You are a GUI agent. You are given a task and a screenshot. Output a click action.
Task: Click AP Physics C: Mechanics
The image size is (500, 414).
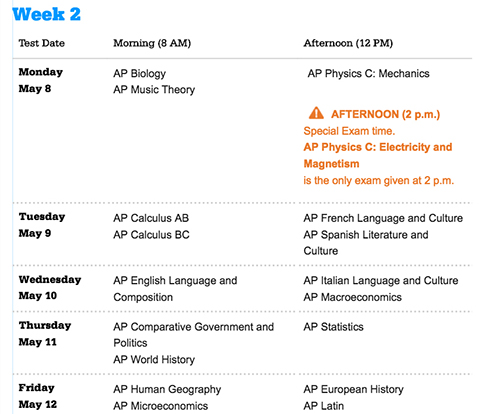click(368, 73)
